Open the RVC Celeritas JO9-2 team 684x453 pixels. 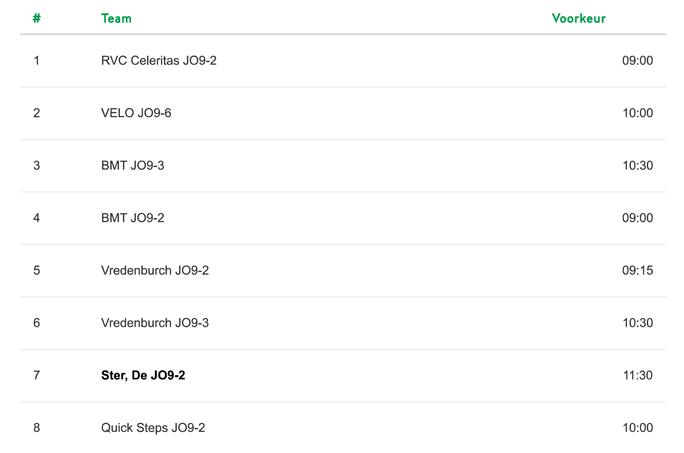click(159, 60)
